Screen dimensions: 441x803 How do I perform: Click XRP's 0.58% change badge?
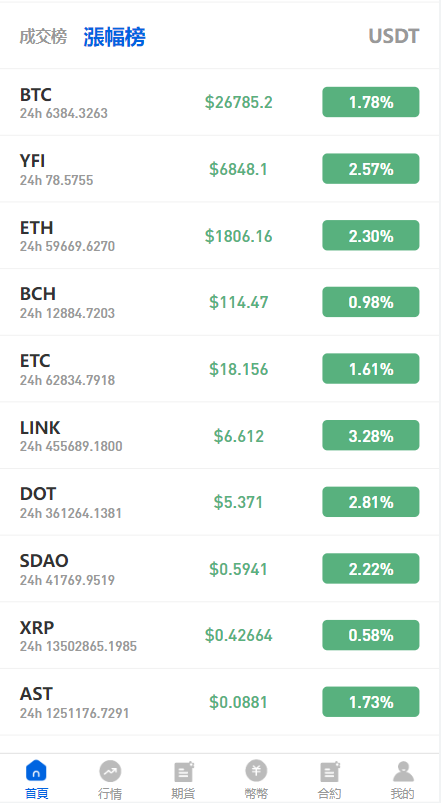[371, 635]
